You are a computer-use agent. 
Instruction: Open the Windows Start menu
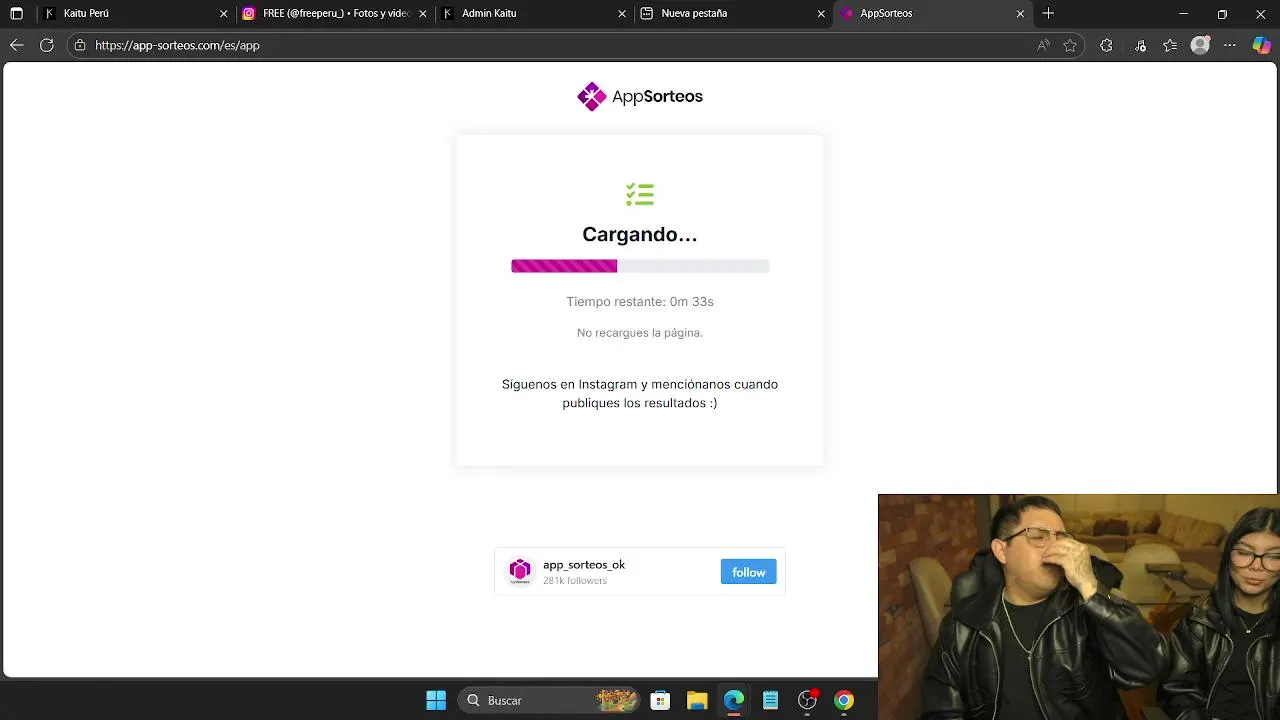[436, 700]
